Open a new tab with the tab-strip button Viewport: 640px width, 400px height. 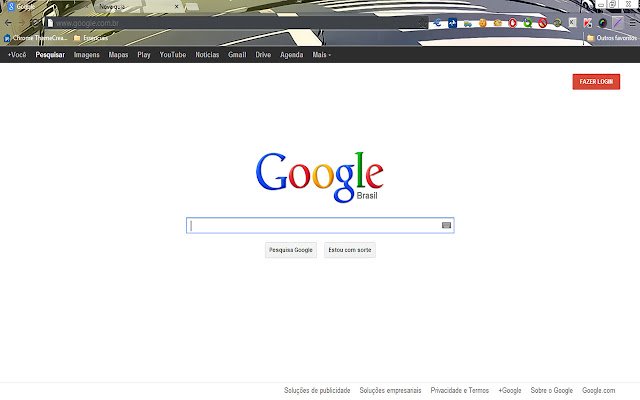191,7
